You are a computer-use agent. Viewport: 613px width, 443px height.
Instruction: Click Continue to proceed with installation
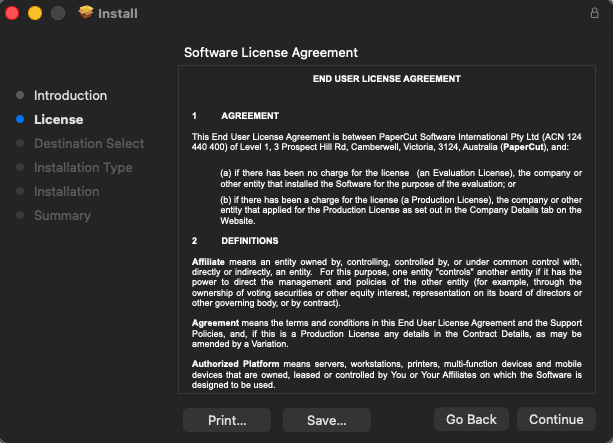[556, 420]
